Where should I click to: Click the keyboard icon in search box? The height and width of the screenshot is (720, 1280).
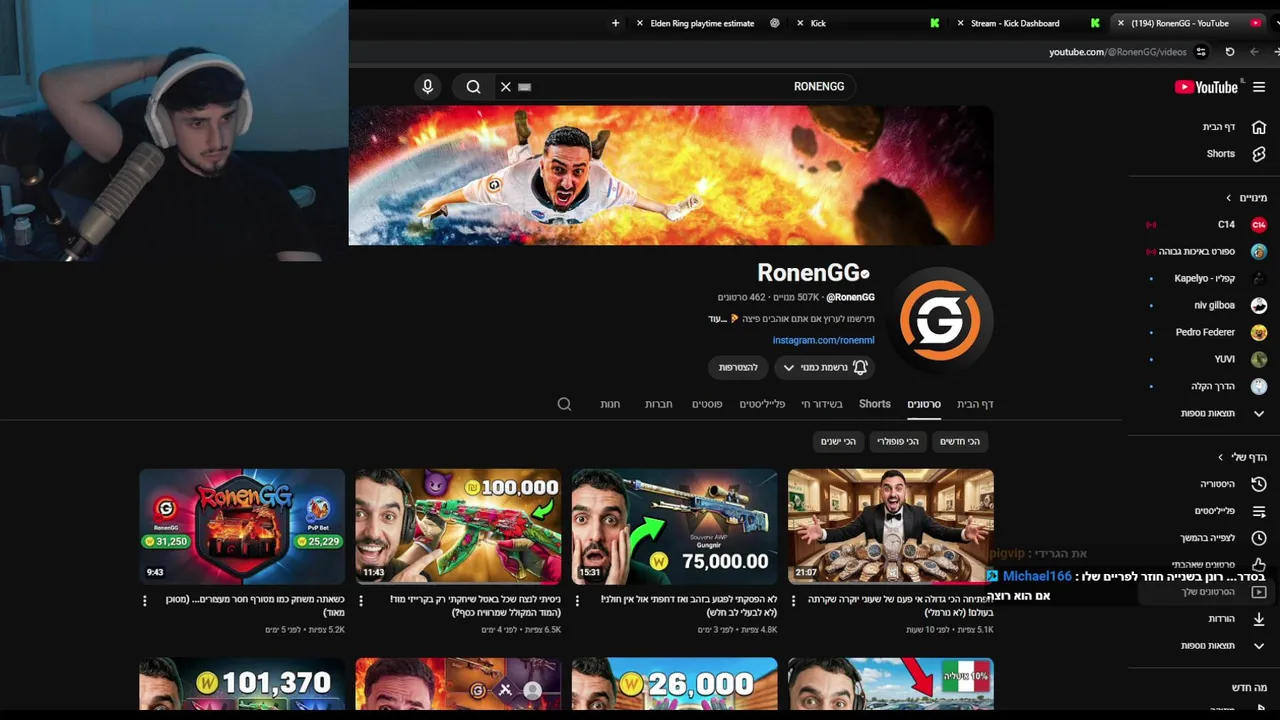(x=524, y=87)
